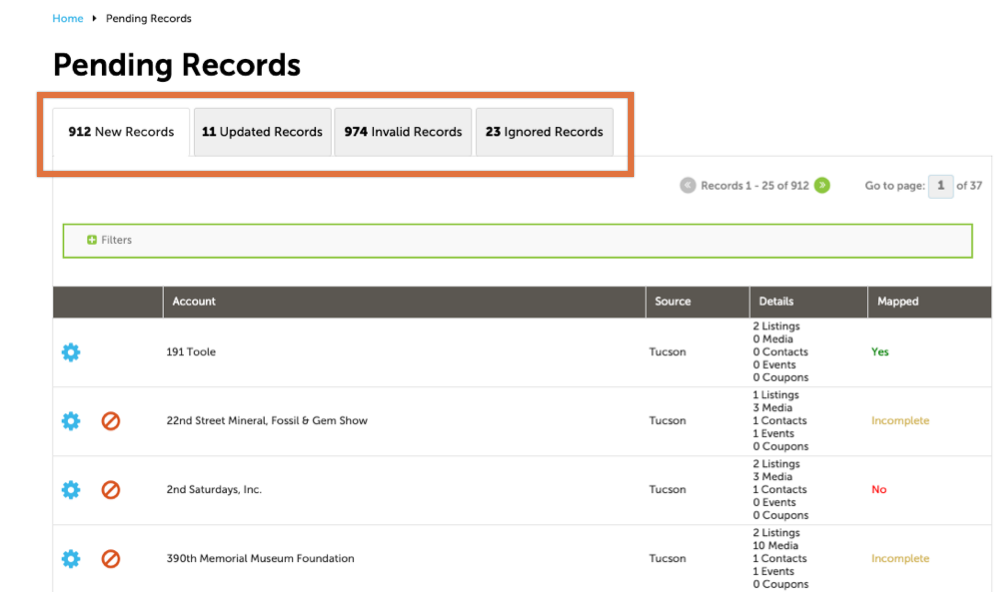999x592 pixels.
Task: Open gear settings for 2nd Saturdays, Inc.
Action: (71, 490)
